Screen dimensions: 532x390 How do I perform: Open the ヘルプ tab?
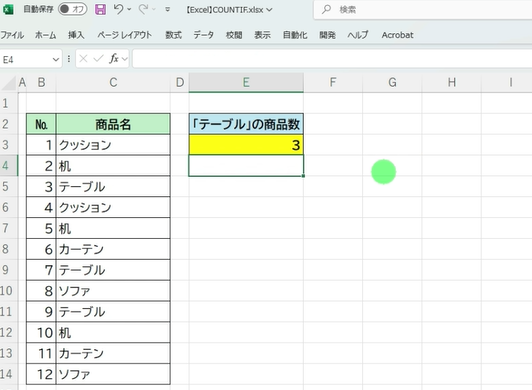coord(358,35)
